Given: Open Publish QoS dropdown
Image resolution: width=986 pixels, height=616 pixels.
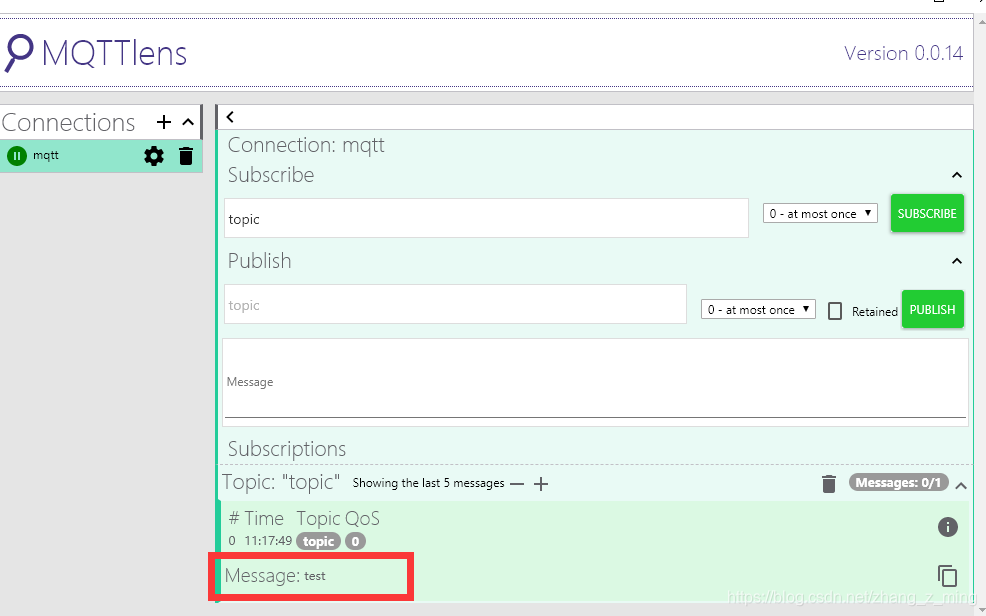Looking at the screenshot, I should click(x=758, y=309).
